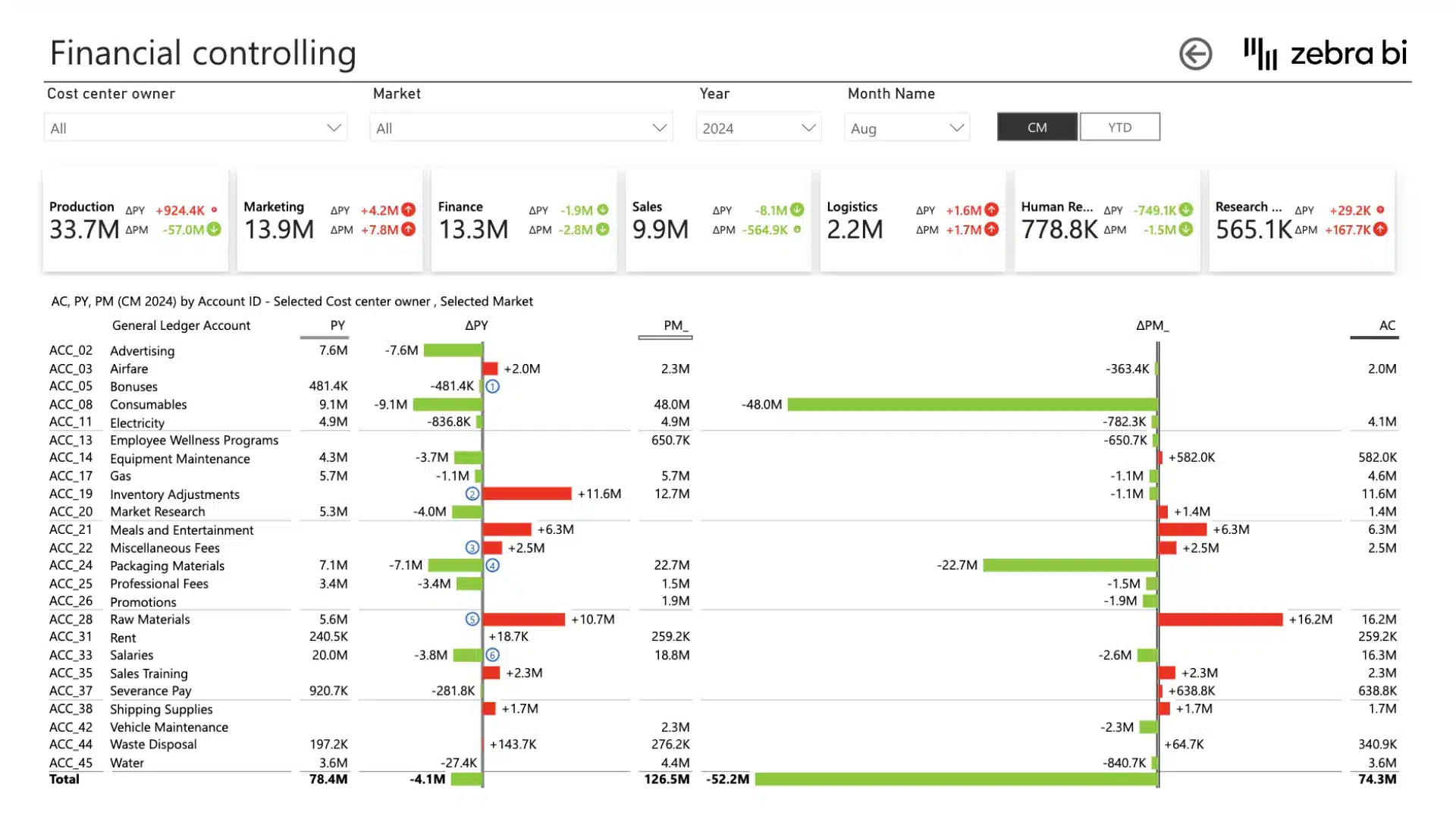Click the red up arrow on Logistics ΔPM
The image size is (1456, 819).
click(x=991, y=231)
